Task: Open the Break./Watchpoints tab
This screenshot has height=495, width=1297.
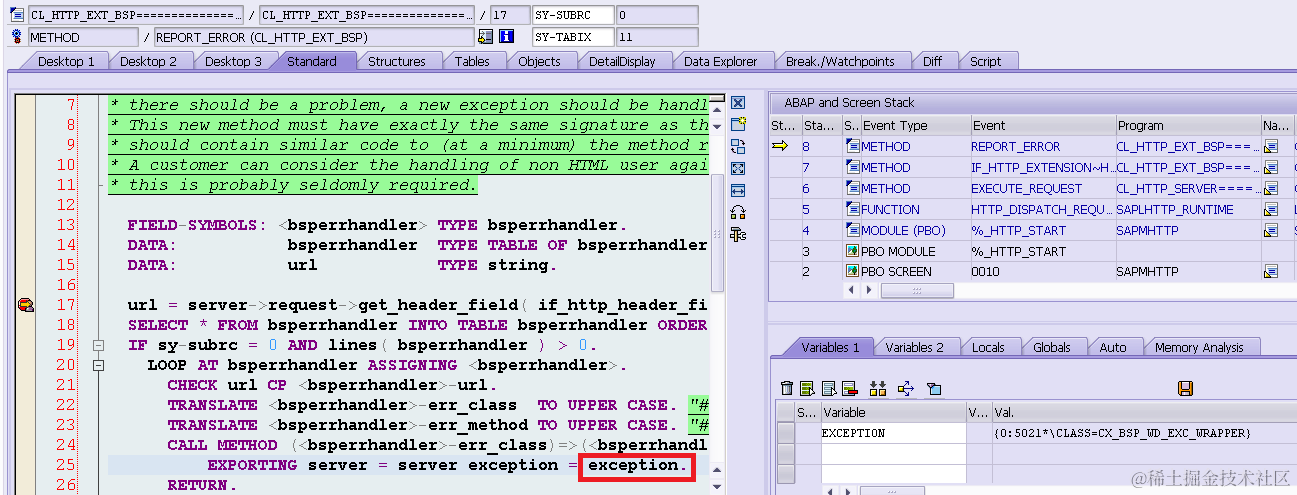Action: pyautogui.click(x=840, y=61)
